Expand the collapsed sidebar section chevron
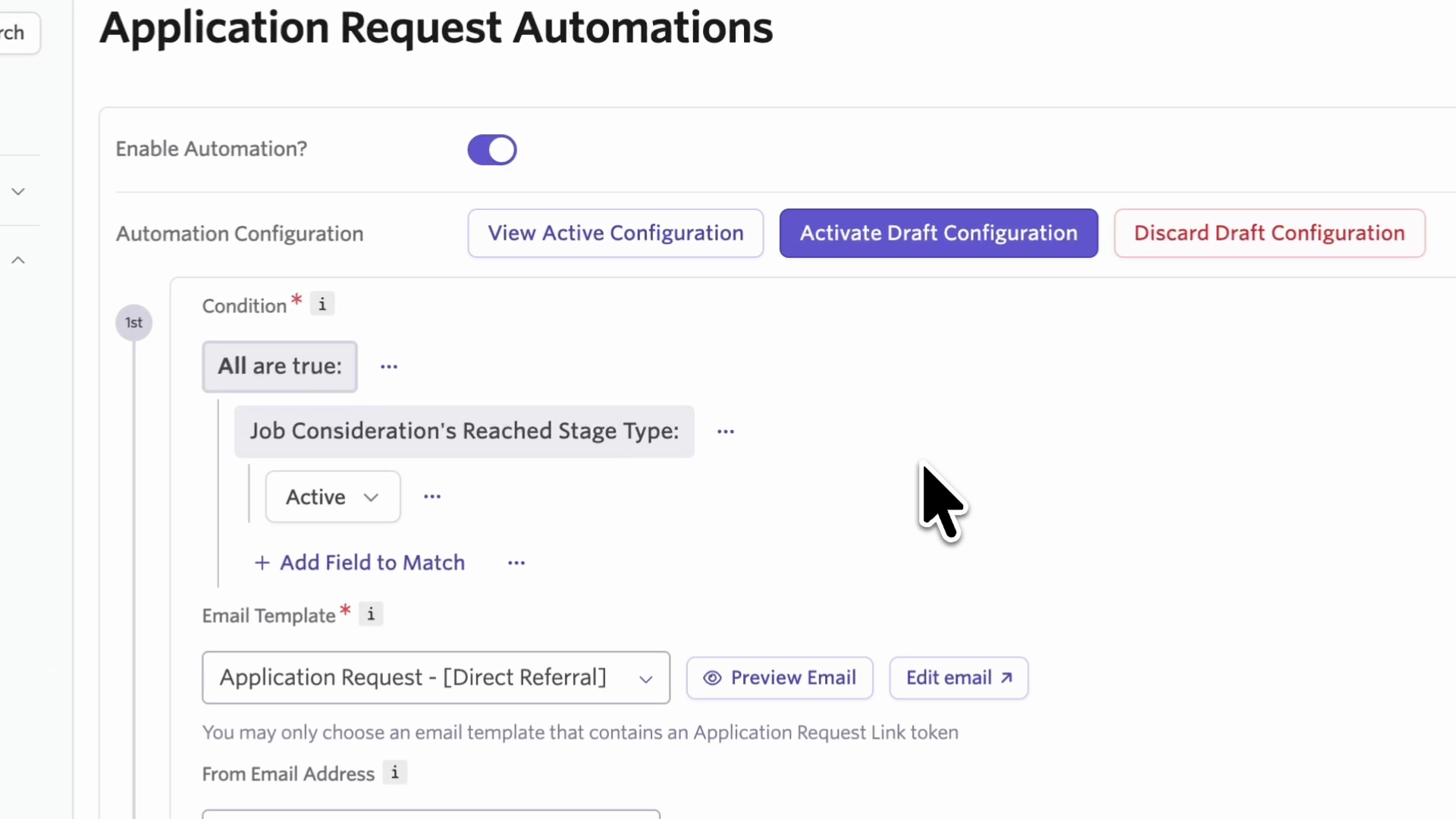1456x819 pixels. click(18, 192)
